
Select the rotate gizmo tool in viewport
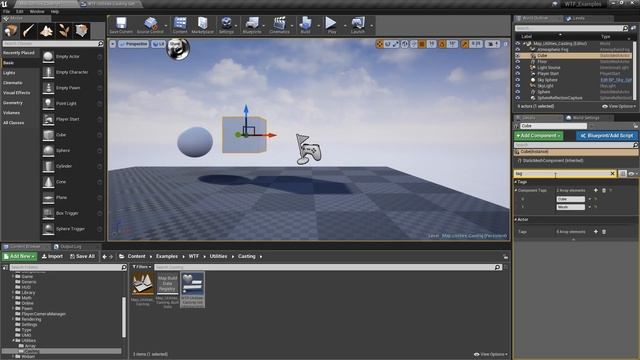coord(387,44)
